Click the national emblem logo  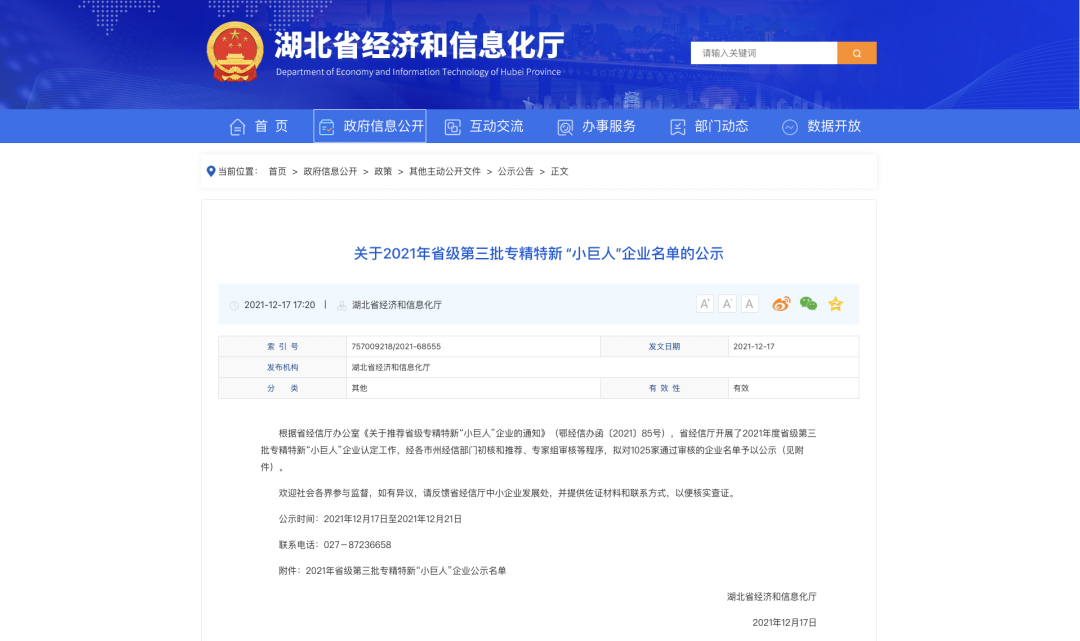click(235, 50)
